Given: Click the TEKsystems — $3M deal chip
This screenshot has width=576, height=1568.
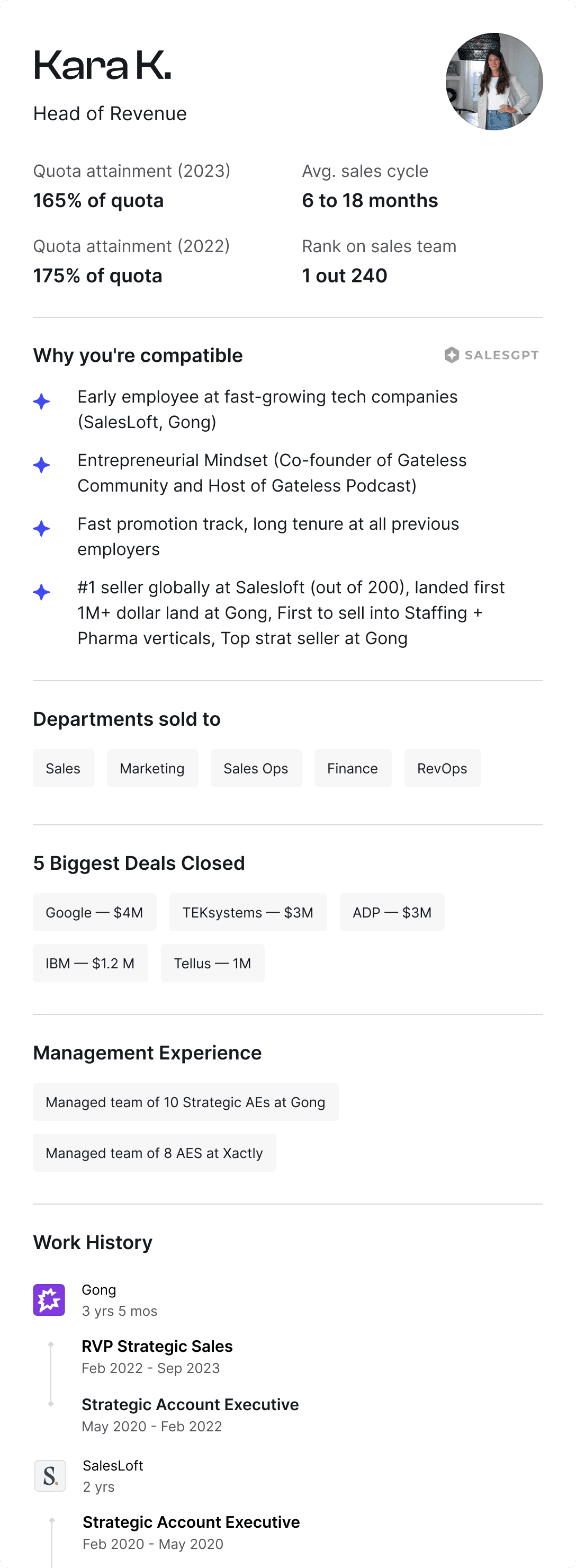Looking at the screenshot, I should (248, 912).
